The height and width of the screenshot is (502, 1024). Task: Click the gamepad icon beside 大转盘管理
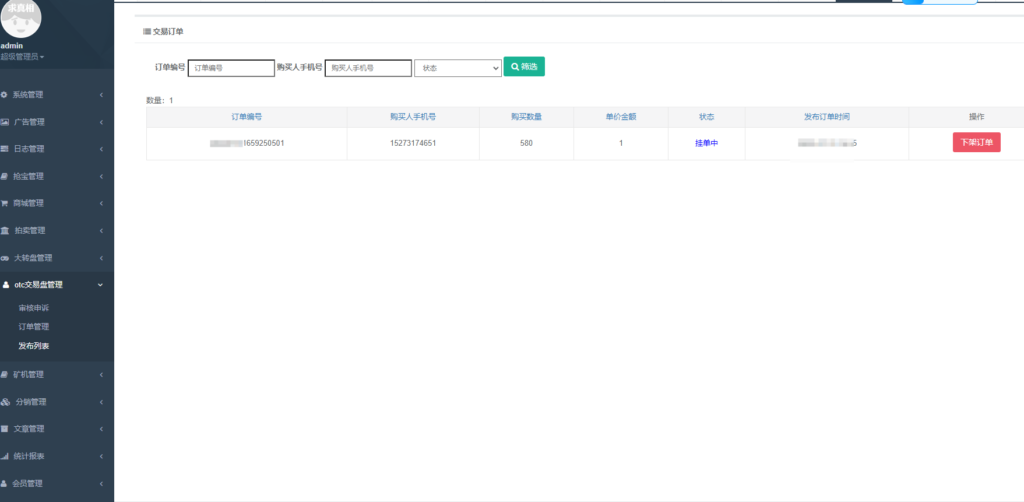5,257
